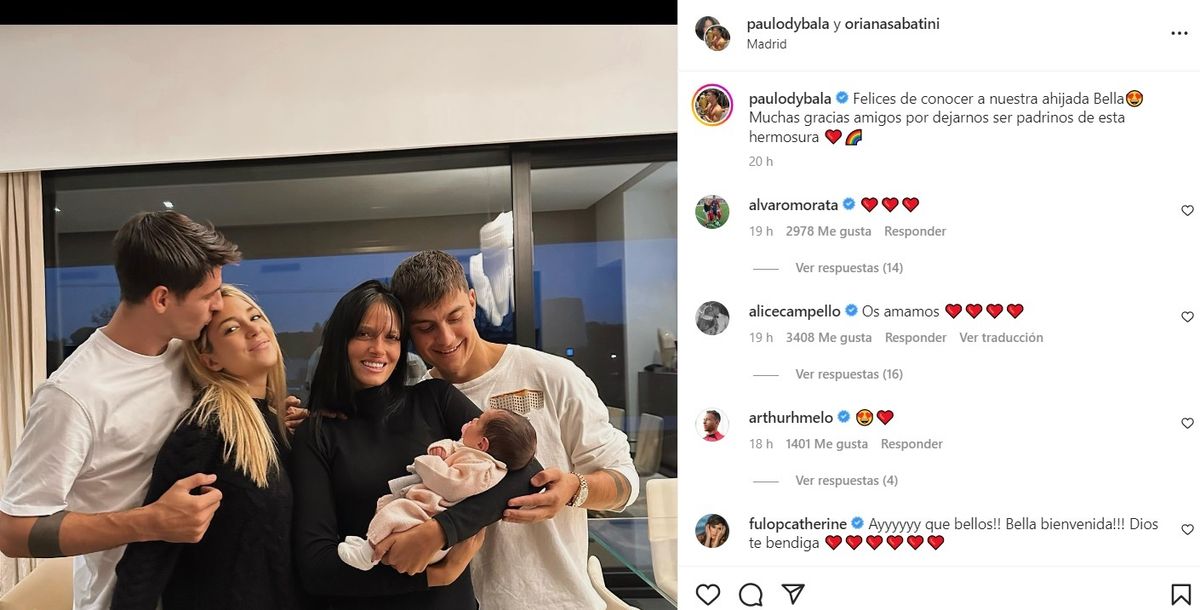Open fulopcatherine's profile avatar
The image size is (1200, 610).
(x=712, y=531)
